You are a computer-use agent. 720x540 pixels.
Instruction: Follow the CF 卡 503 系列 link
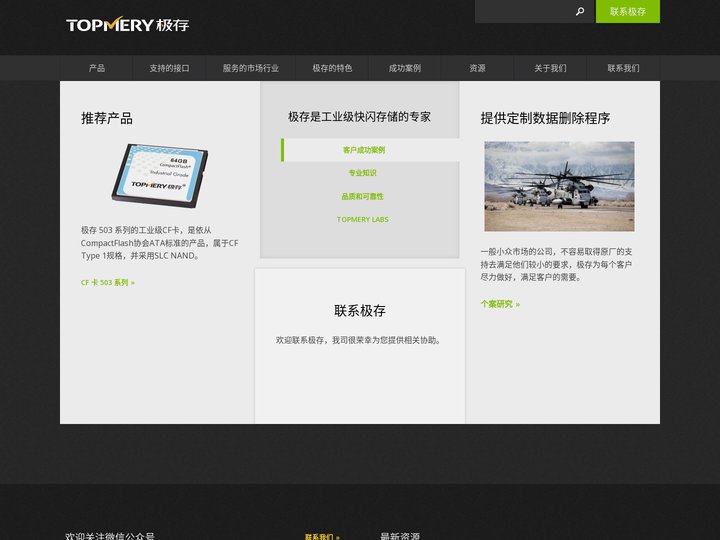tap(108, 282)
